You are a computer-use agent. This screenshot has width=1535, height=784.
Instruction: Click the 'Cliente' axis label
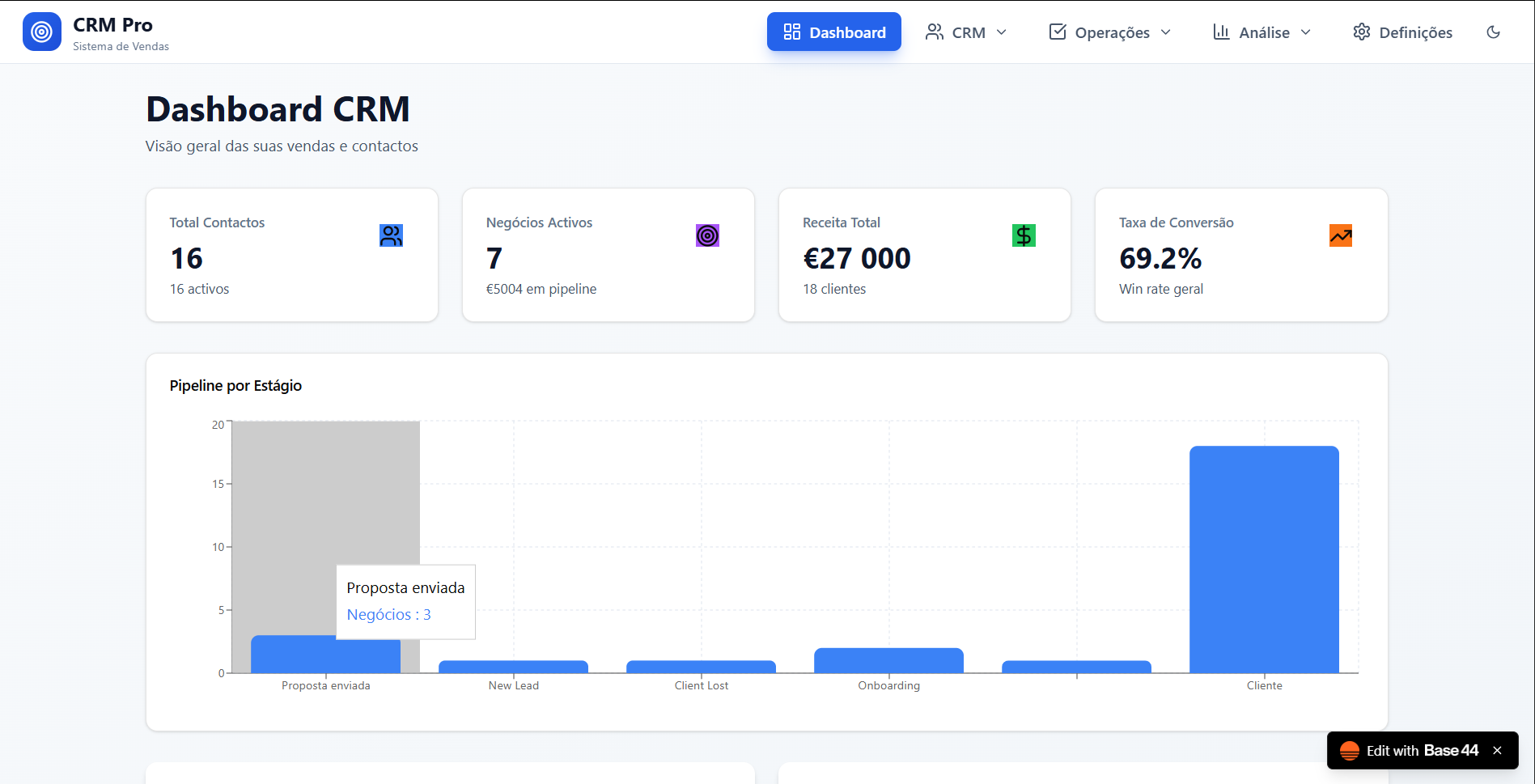1265,685
